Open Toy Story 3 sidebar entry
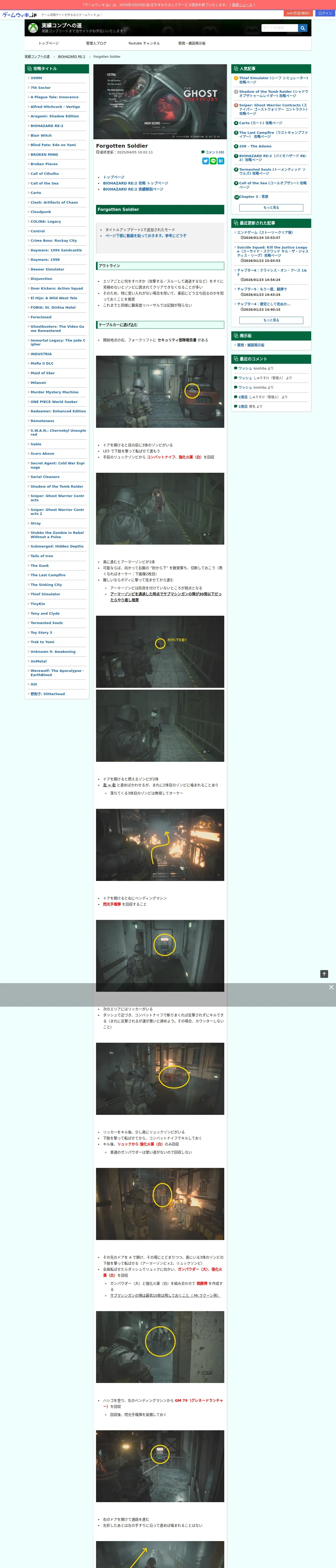The image size is (336, 1568). click(41, 632)
